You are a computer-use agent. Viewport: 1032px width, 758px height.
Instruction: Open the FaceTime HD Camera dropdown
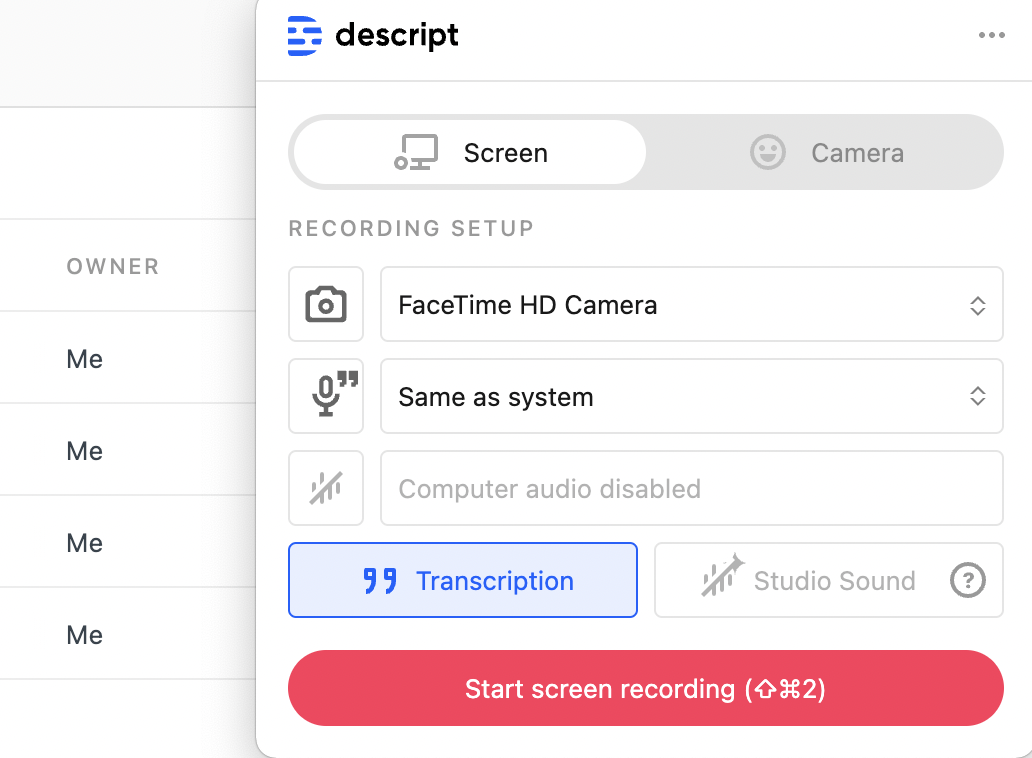[692, 304]
